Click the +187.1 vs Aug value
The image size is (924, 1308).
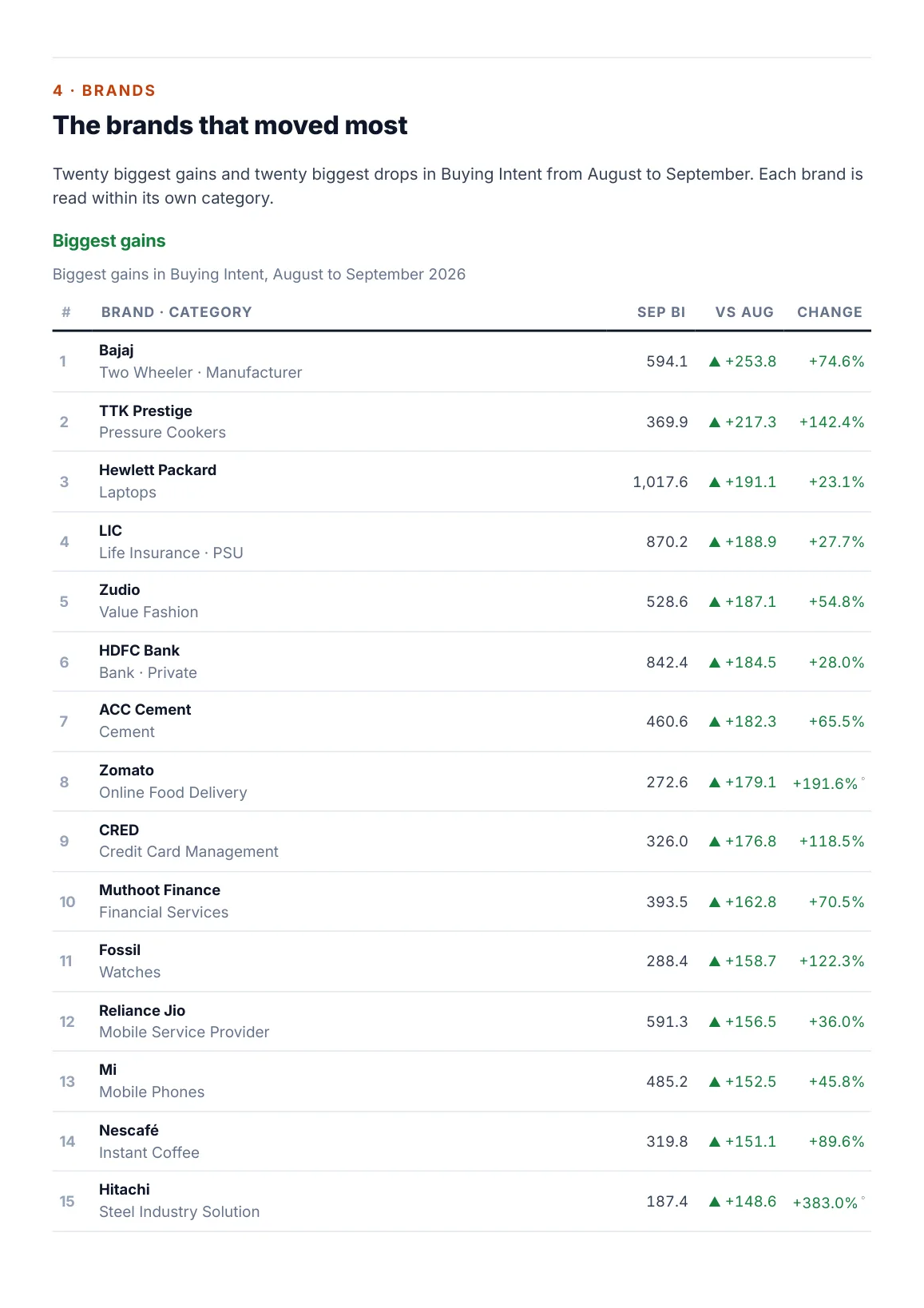coord(751,602)
